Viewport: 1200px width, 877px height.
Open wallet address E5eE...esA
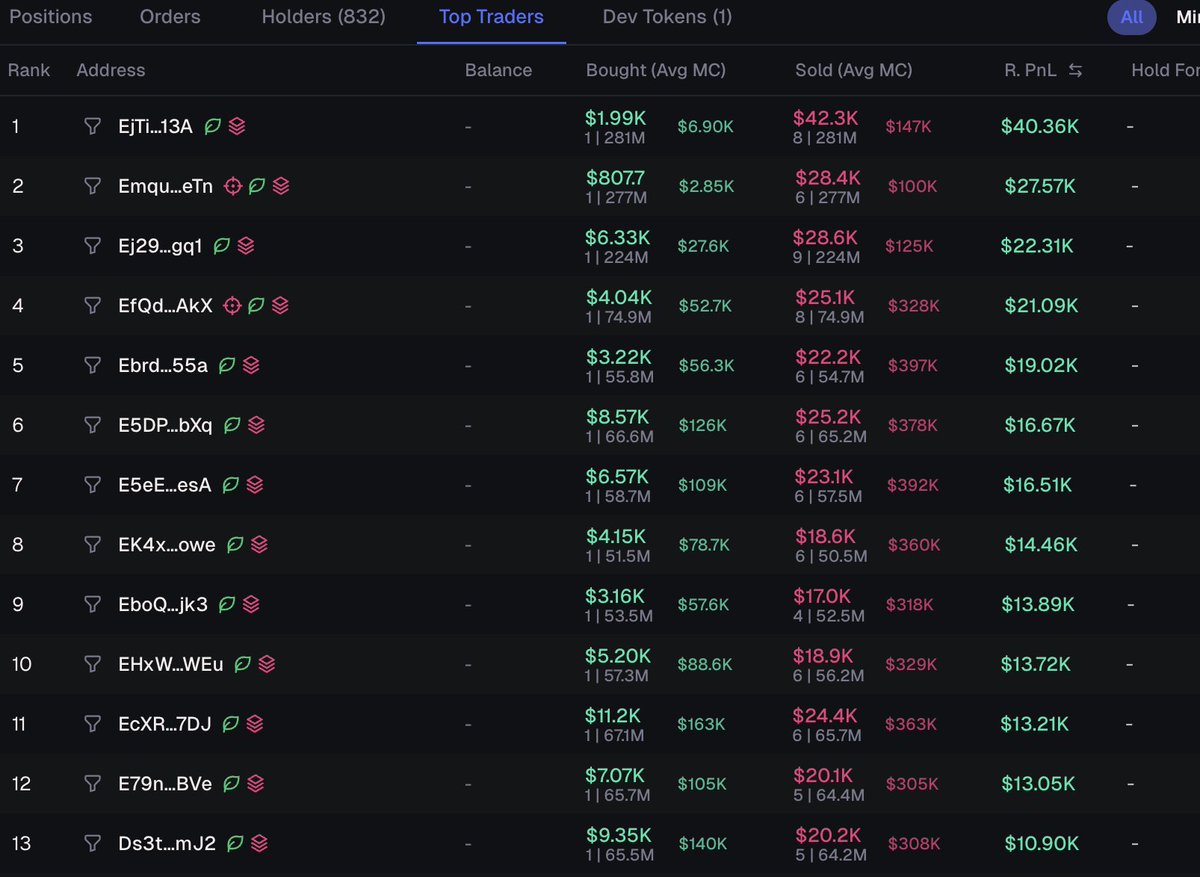(165, 485)
